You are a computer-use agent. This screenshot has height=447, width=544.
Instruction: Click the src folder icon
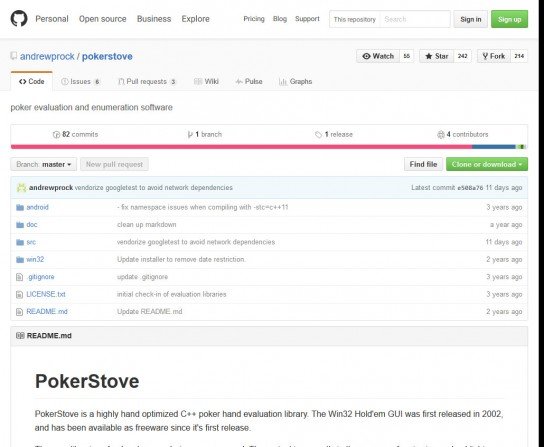20,242
